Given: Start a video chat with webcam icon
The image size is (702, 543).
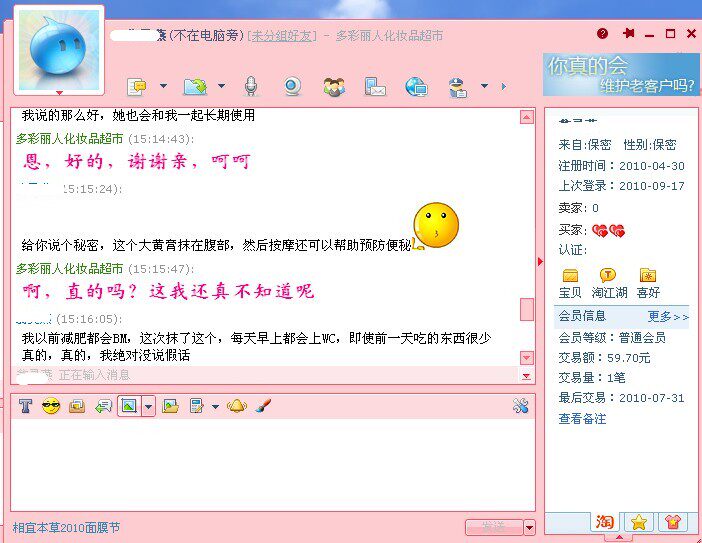Looking at the screenshot, I should (x=292, y=86).
